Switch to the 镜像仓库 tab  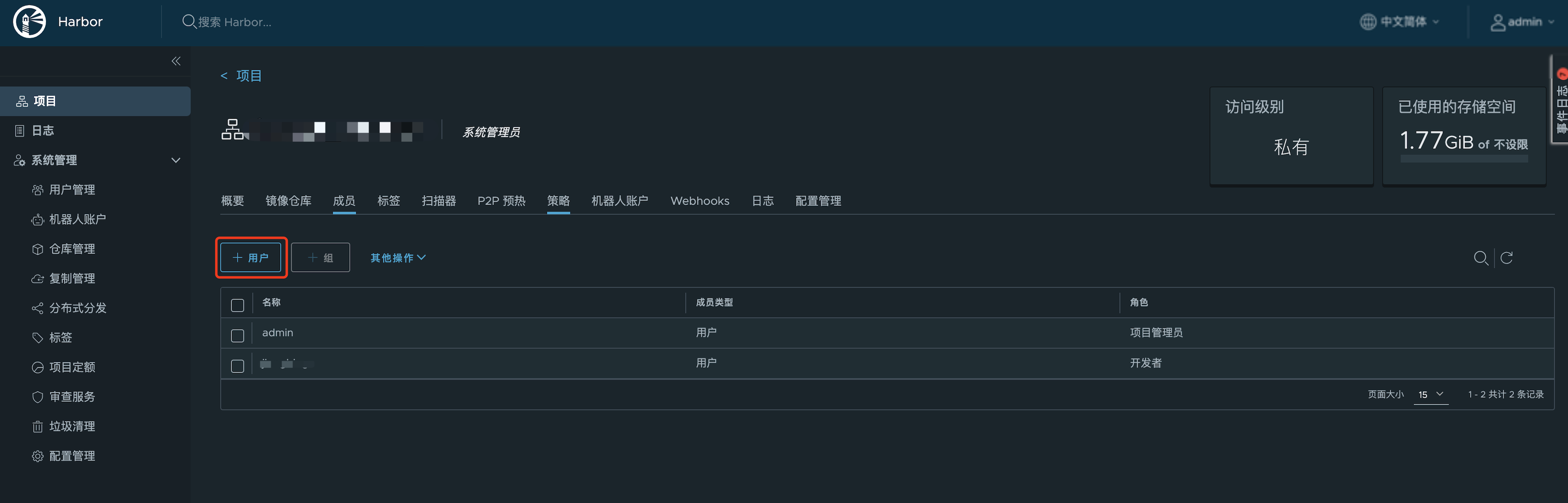[x=289, y=201]
